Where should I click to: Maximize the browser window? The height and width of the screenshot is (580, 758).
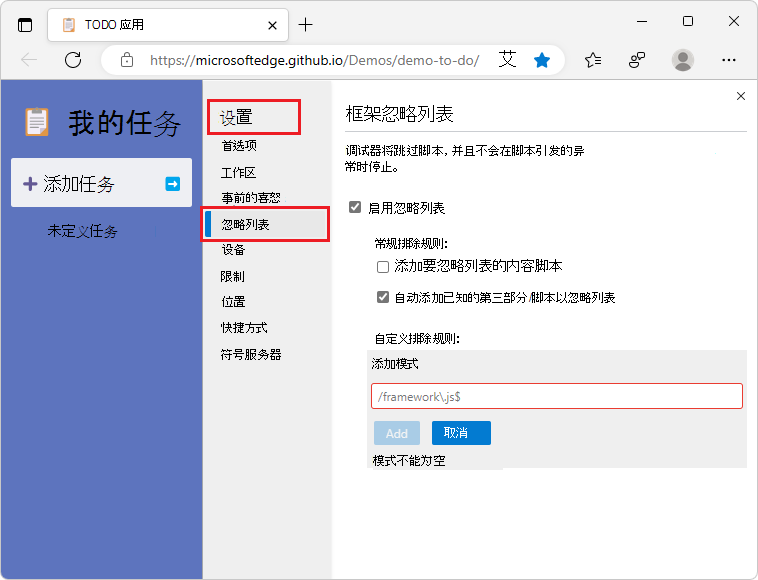(x=688, y=21)
